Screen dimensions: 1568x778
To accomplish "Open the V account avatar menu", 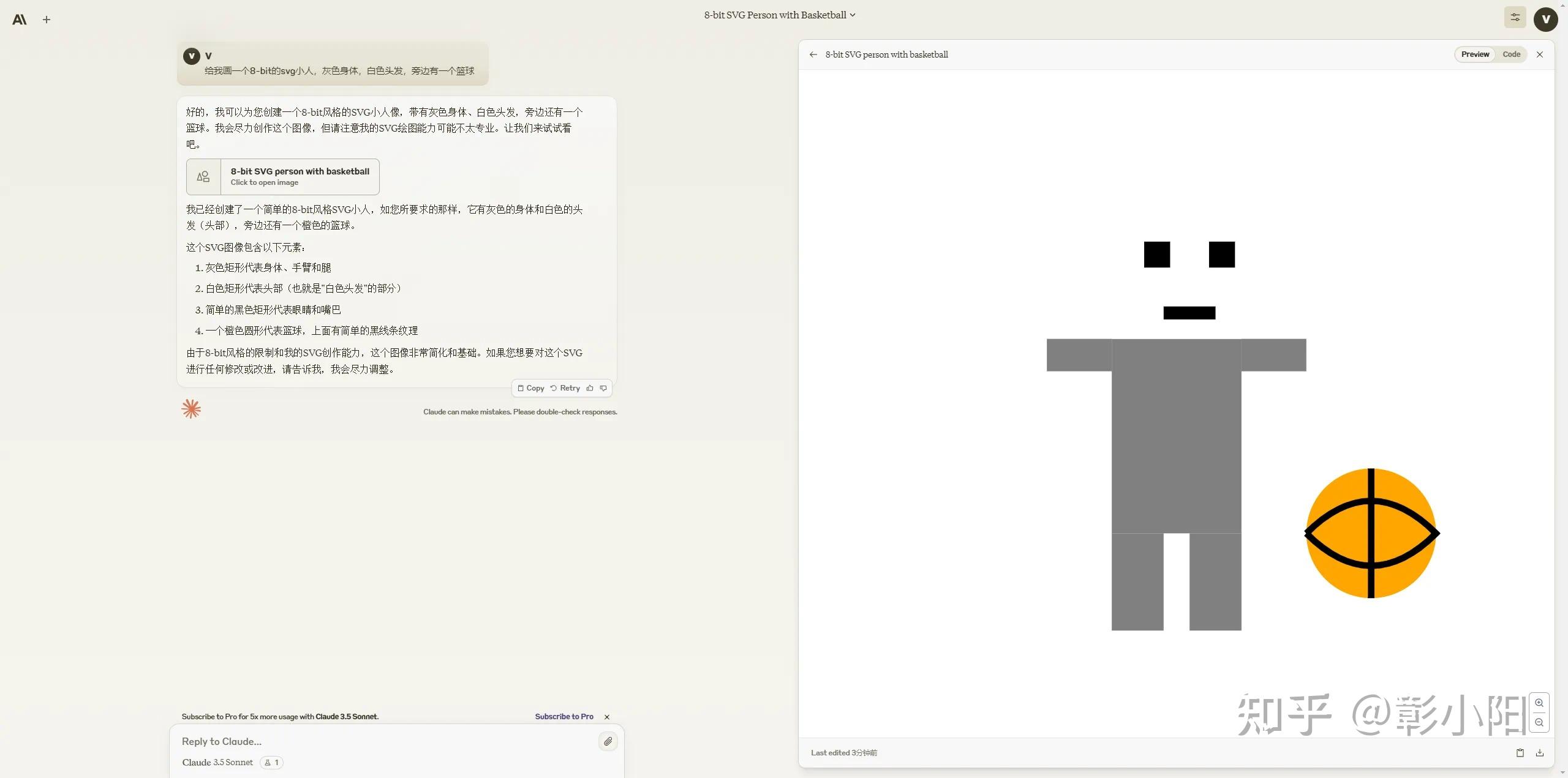I will 1546,19.
